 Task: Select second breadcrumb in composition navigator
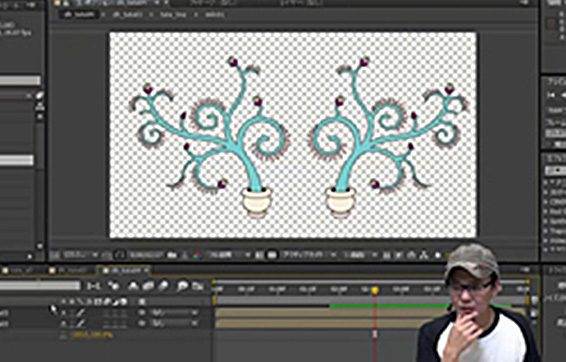pos(127,15)
